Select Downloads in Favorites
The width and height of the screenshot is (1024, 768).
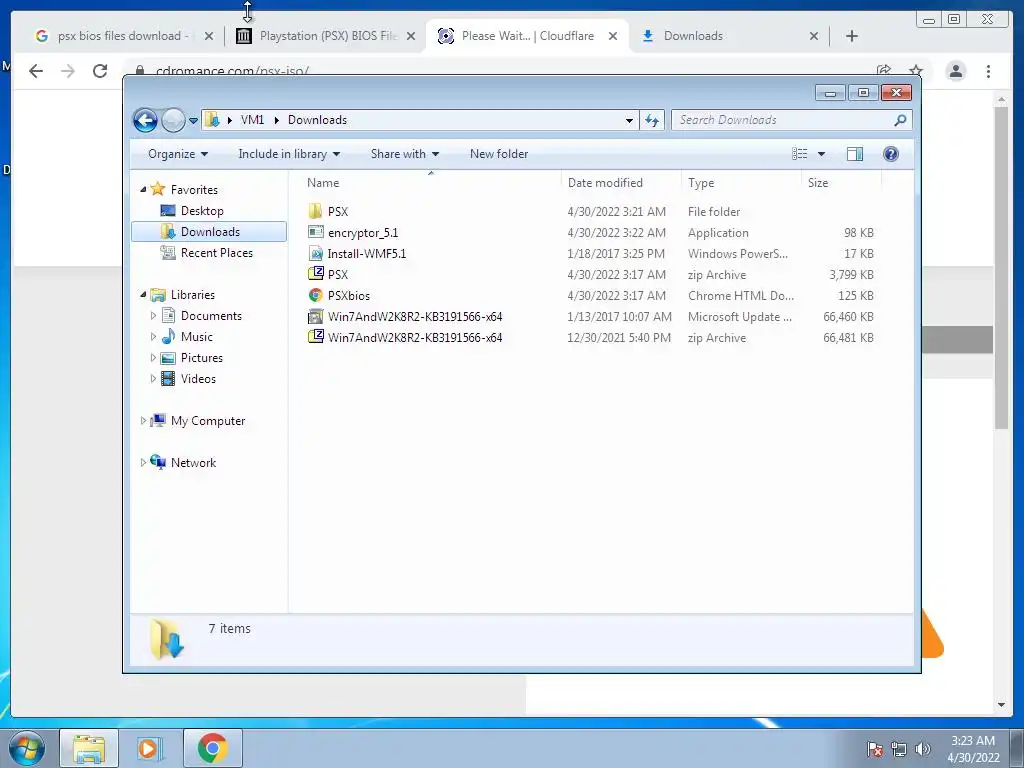[x=209, y=232]
